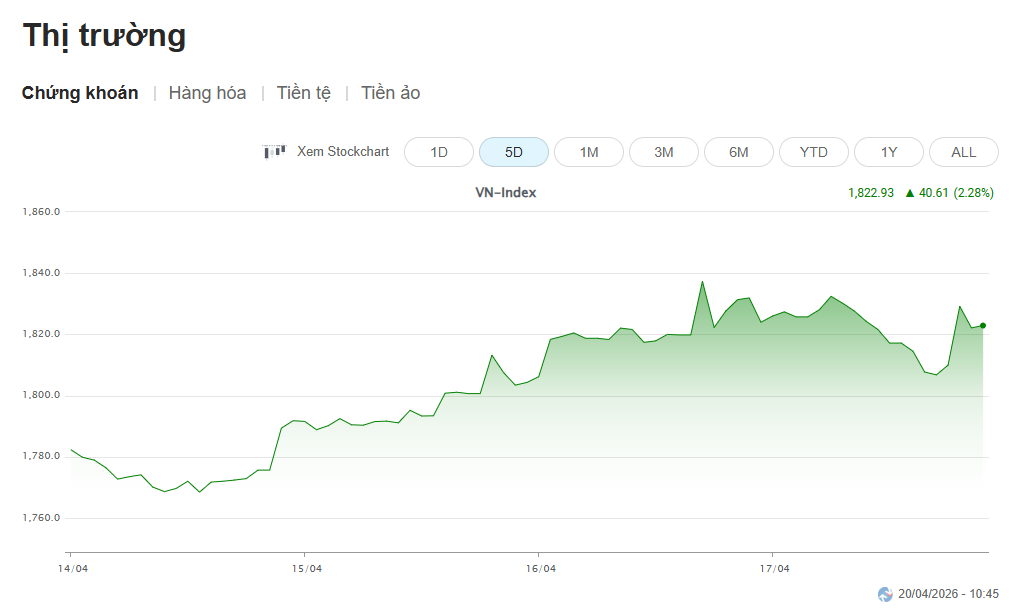Click the globe icon beside the timestamp
The height and width of the screenshot is (610, 1009).
885,594
